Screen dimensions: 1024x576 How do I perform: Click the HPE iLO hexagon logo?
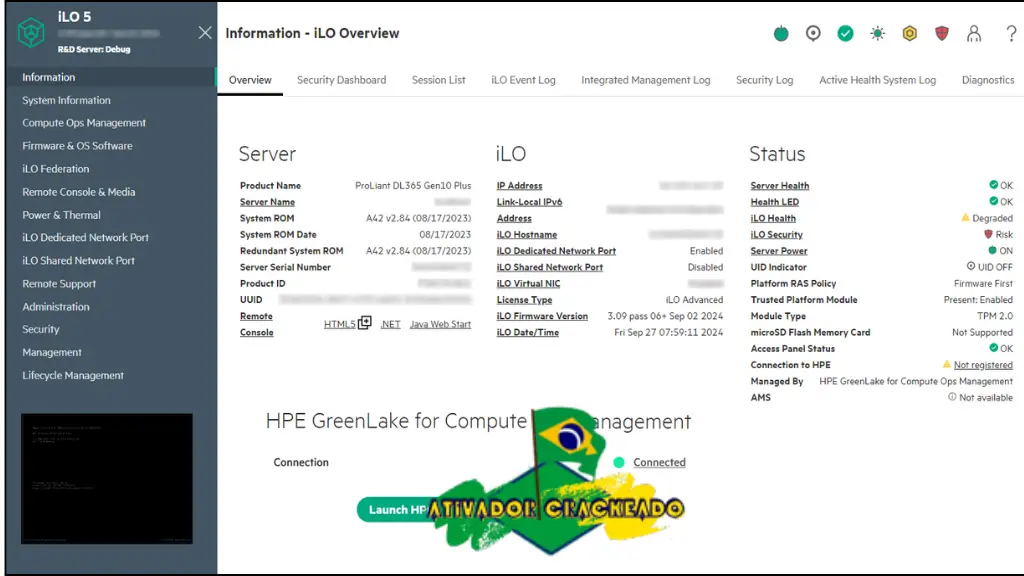pos(31,33)
